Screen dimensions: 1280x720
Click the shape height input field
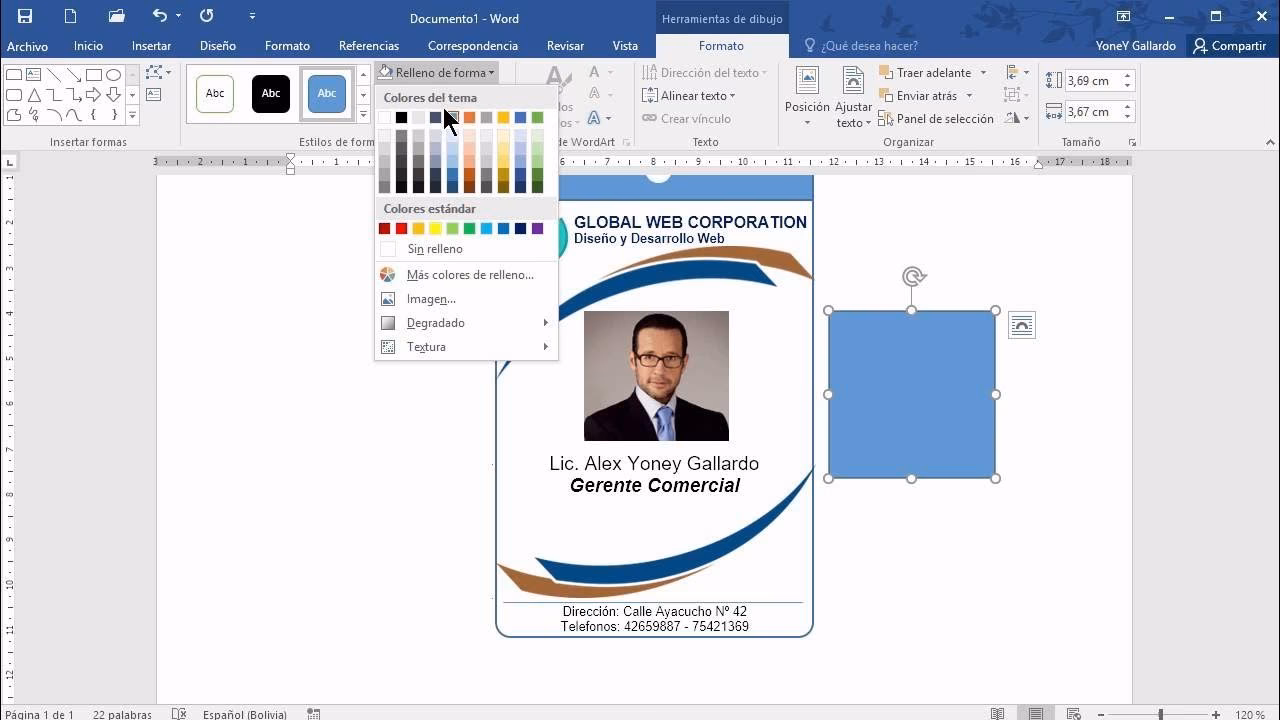[1091, 81]
